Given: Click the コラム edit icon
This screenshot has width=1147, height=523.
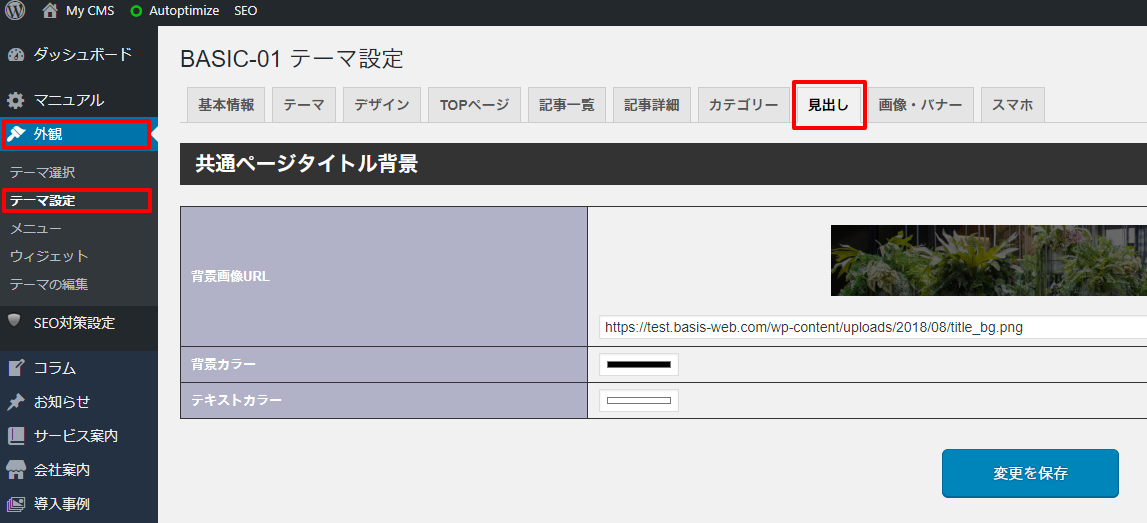Looking at the screenshot, I should [15, 368].
